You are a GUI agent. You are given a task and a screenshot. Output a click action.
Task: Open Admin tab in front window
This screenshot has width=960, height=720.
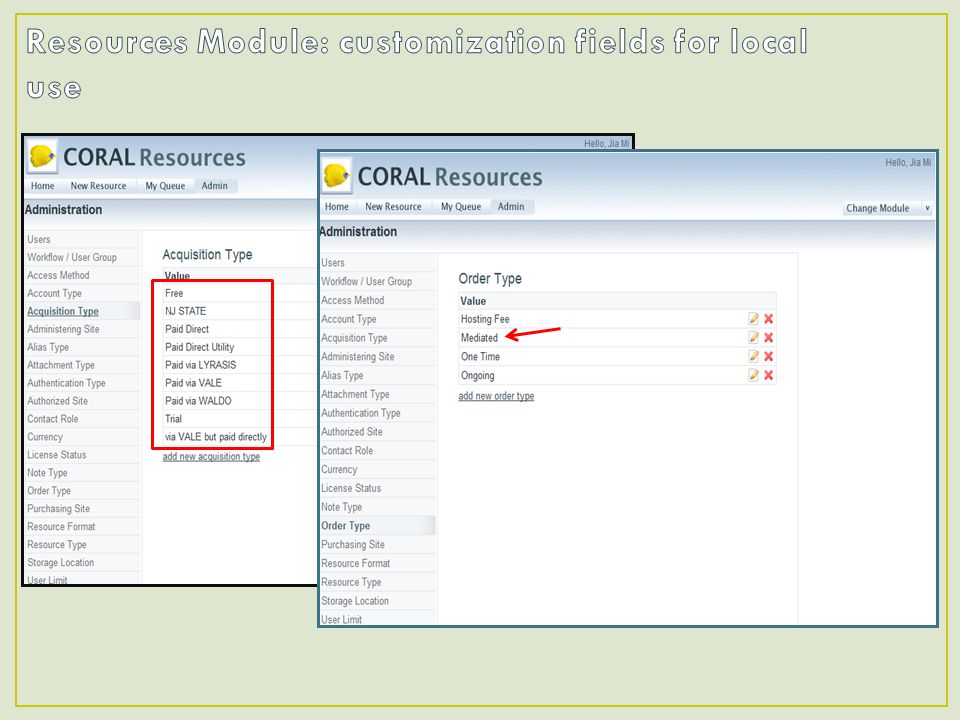[x=511, y=207]
